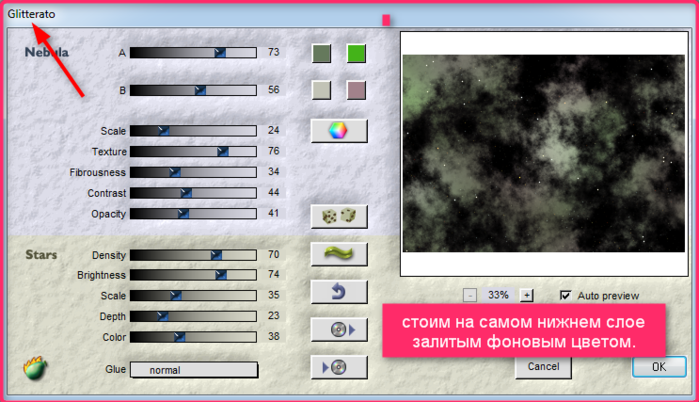Image resolution: width=699 pixels, height=402 pixels.
Task: Click the disc-then-arrow preset button
Action: tap(339, 330)
